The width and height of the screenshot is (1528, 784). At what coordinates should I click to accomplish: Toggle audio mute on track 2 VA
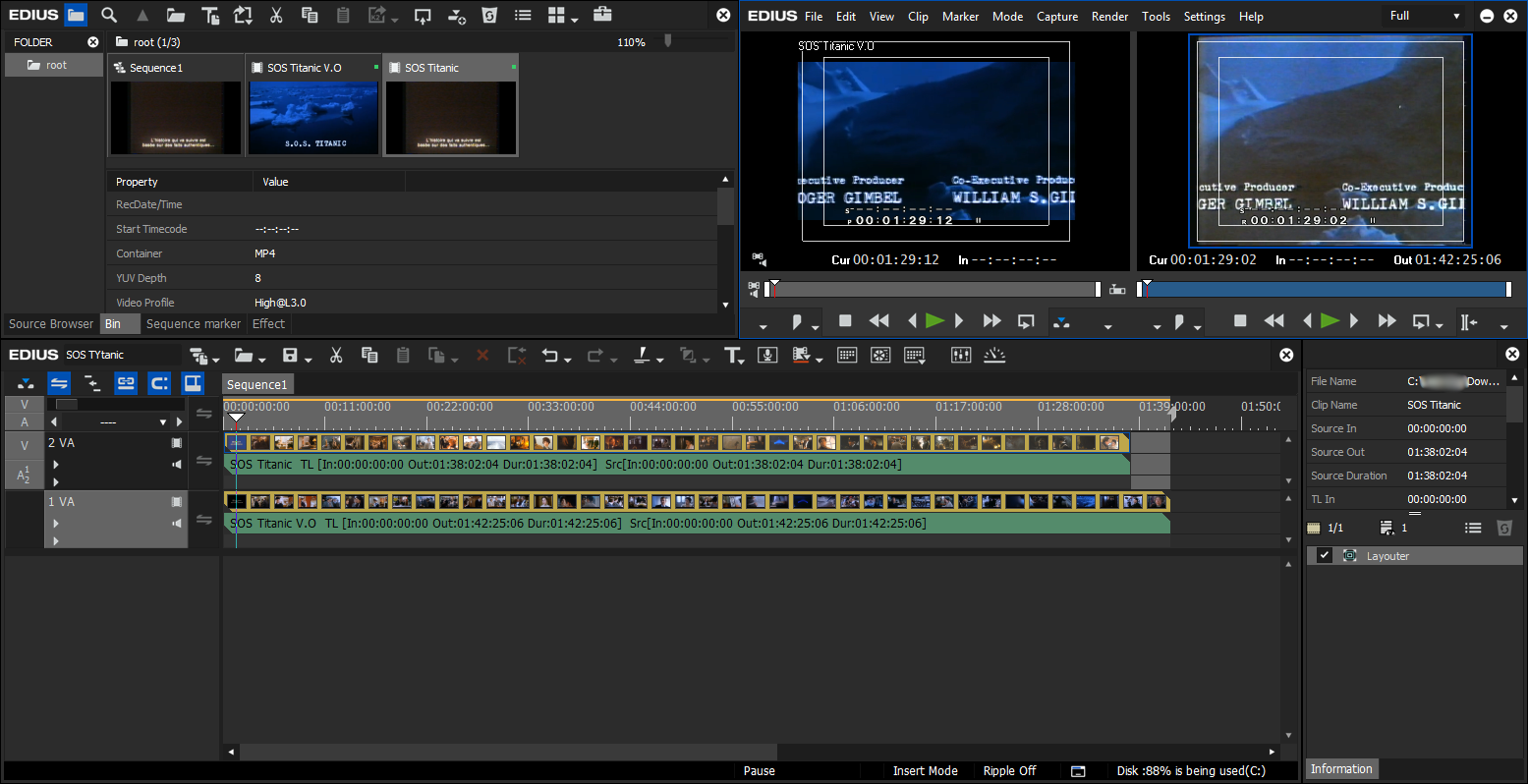pyautogui.click(x=177, y=464)
